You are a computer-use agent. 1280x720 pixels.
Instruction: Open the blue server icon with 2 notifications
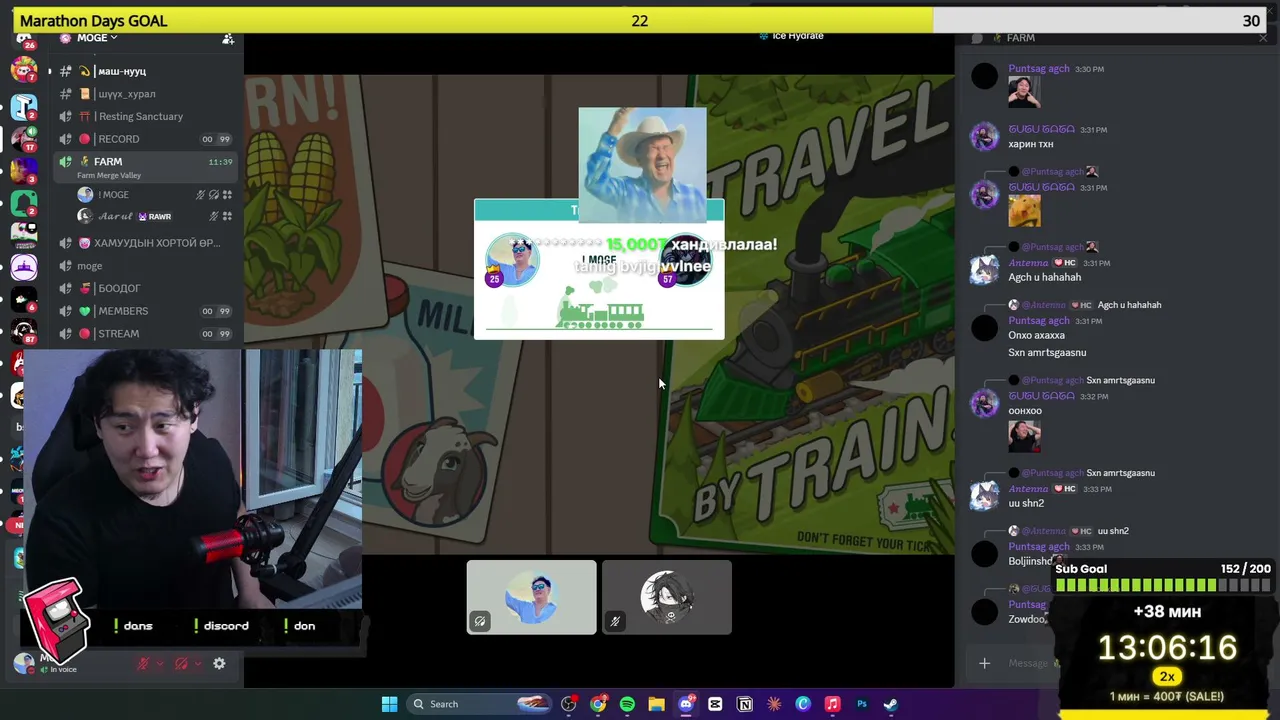pos(24,106)
